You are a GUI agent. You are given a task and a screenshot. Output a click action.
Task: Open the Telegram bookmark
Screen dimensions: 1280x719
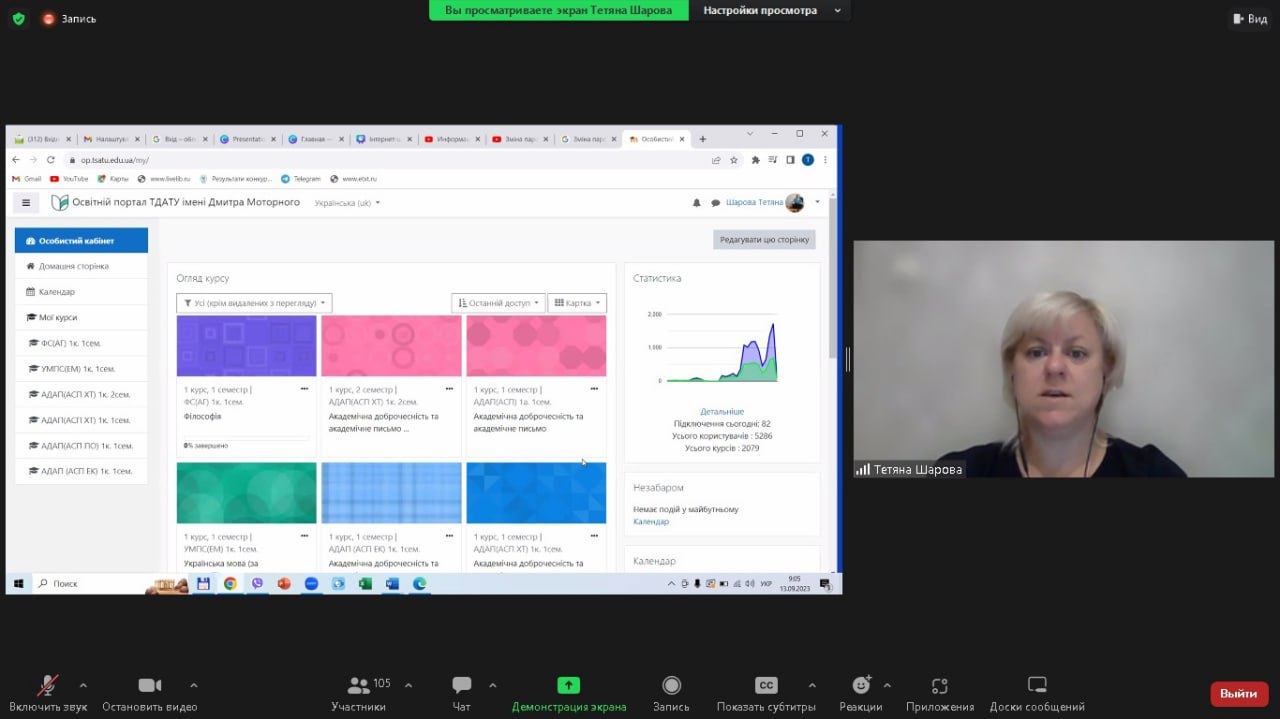301,179
